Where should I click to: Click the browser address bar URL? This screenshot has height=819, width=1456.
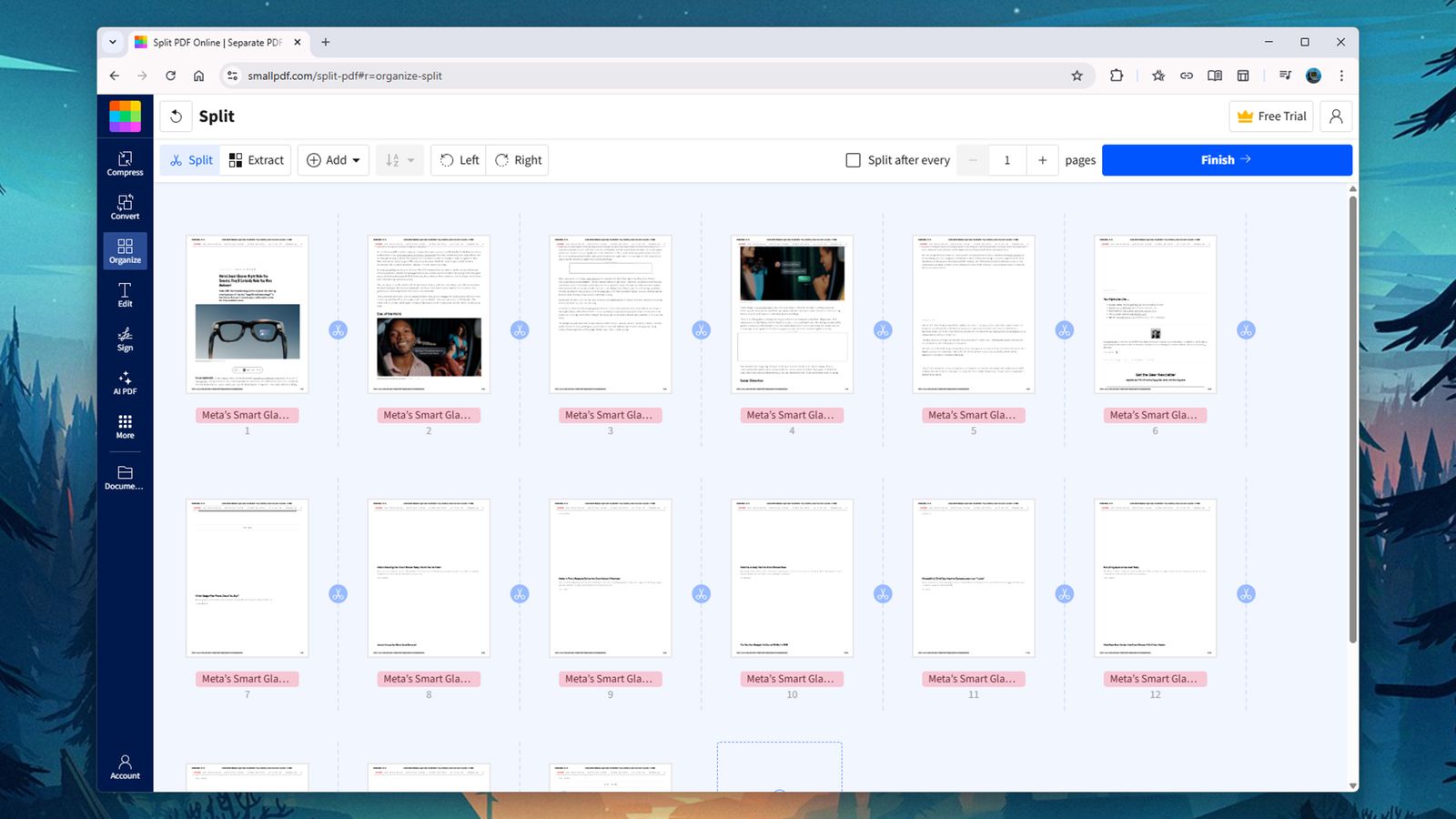pyautogui.click(x=345, y=76)
